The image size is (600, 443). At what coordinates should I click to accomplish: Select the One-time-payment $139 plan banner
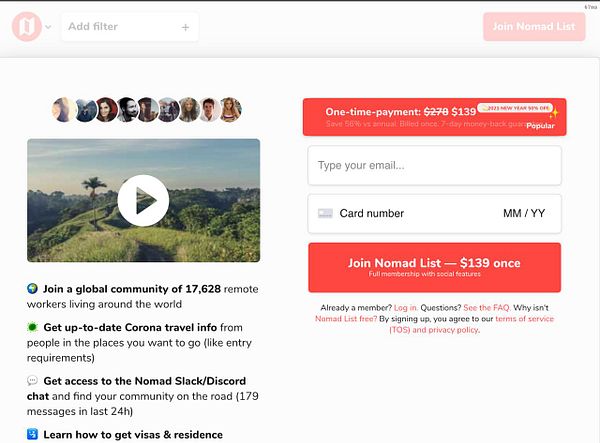pos(434,117)
